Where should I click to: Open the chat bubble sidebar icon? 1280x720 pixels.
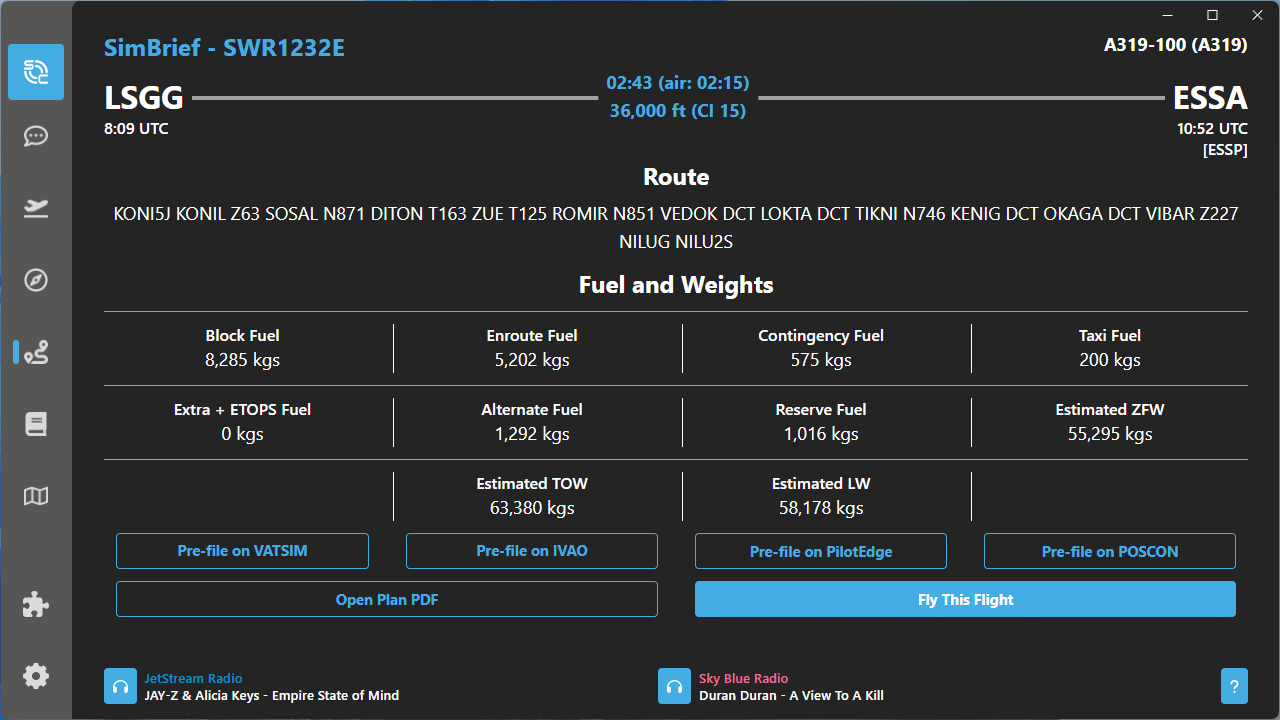(36, 136)
